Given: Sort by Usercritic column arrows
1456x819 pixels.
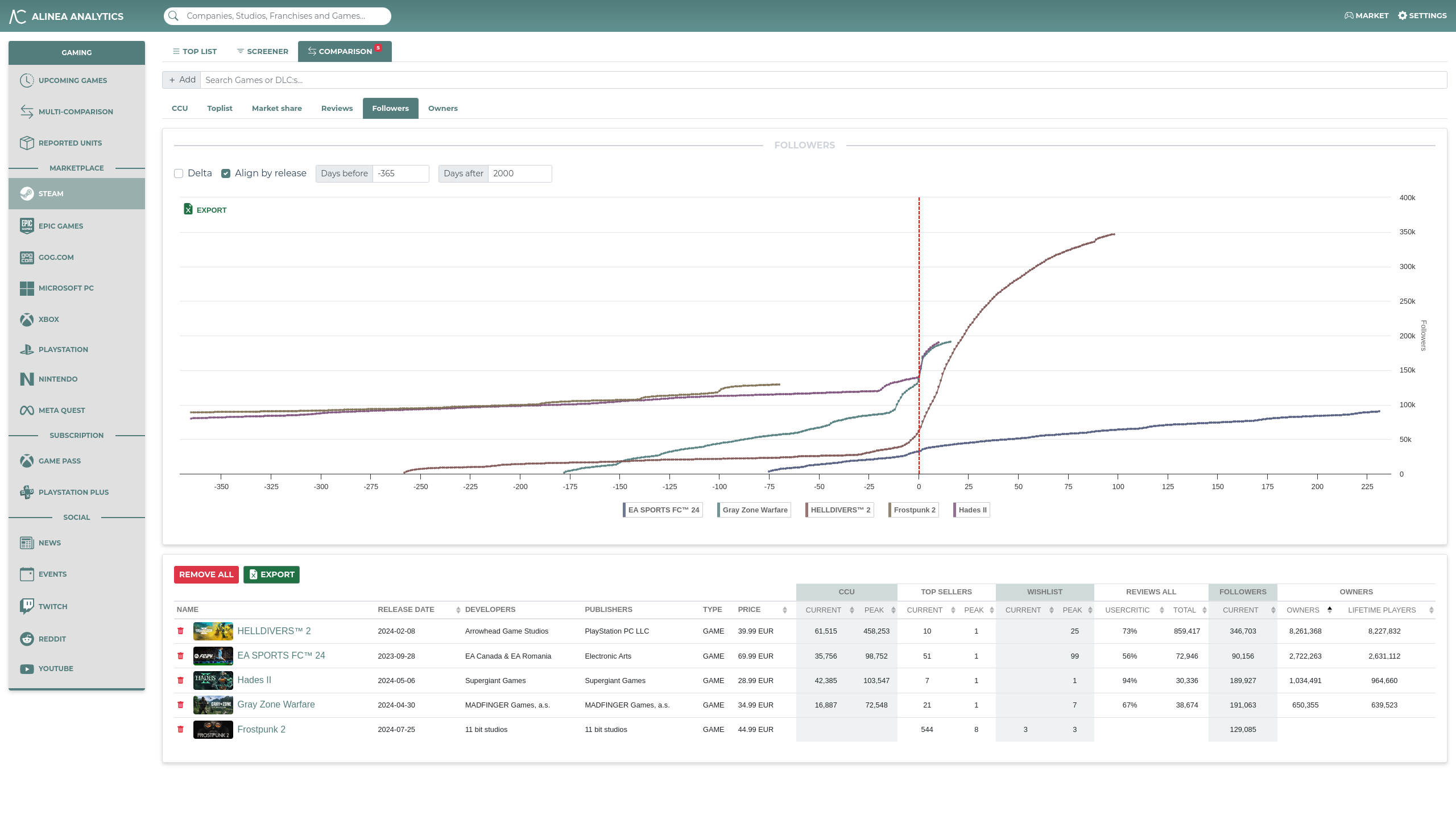Looking at the screenshot, I should coord(1162,610).
